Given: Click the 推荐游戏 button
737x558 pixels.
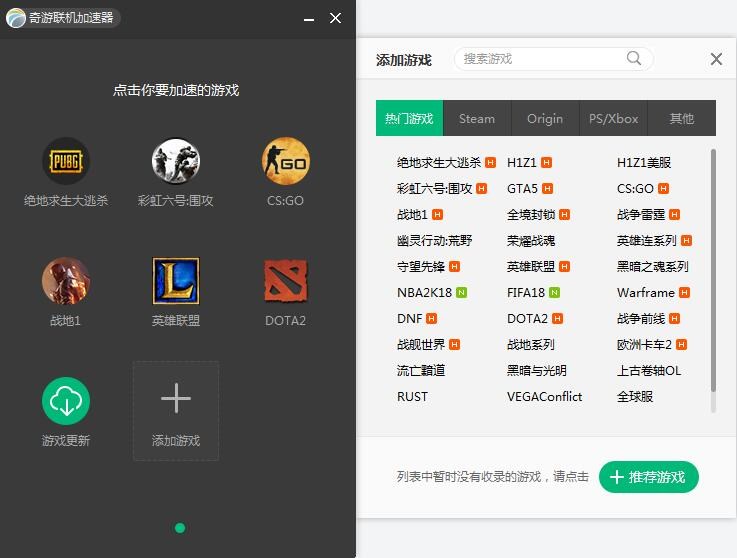Looking at the screenshot, I should pyautogui.click(x=649, y=477).
